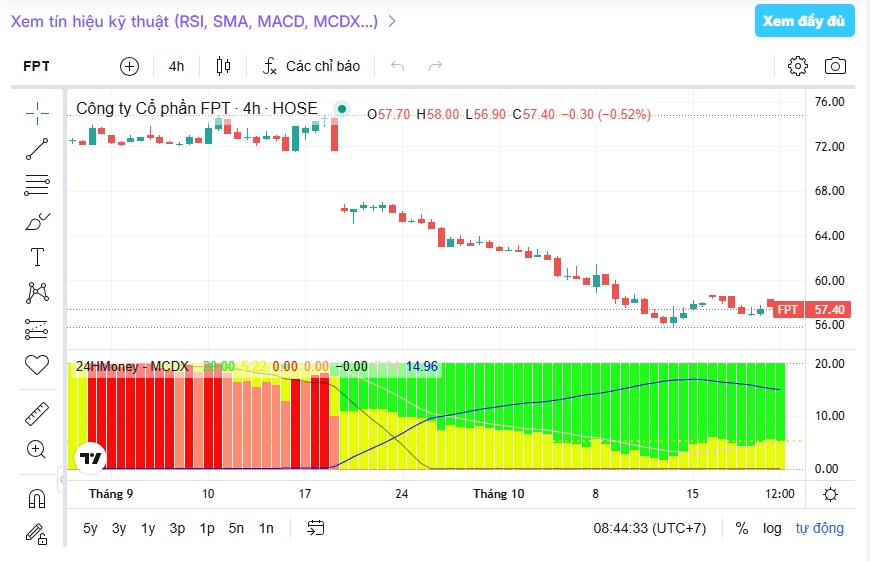This screenshot has width=870, height=562.
Task: Open the candlestick chart type selector
Action: click(x=223, y=66)
